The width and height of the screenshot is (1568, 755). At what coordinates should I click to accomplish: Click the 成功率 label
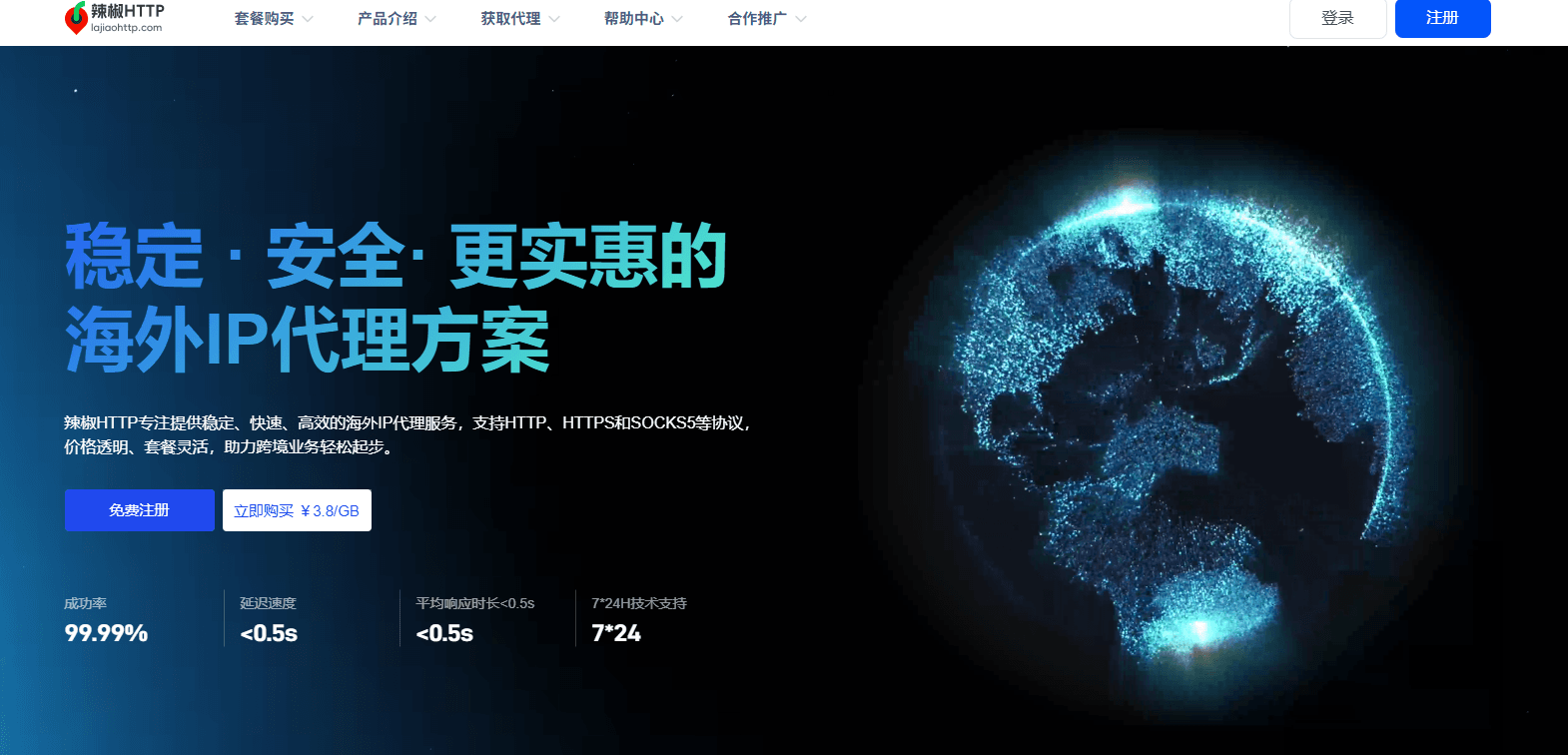(x=86, y=603)
